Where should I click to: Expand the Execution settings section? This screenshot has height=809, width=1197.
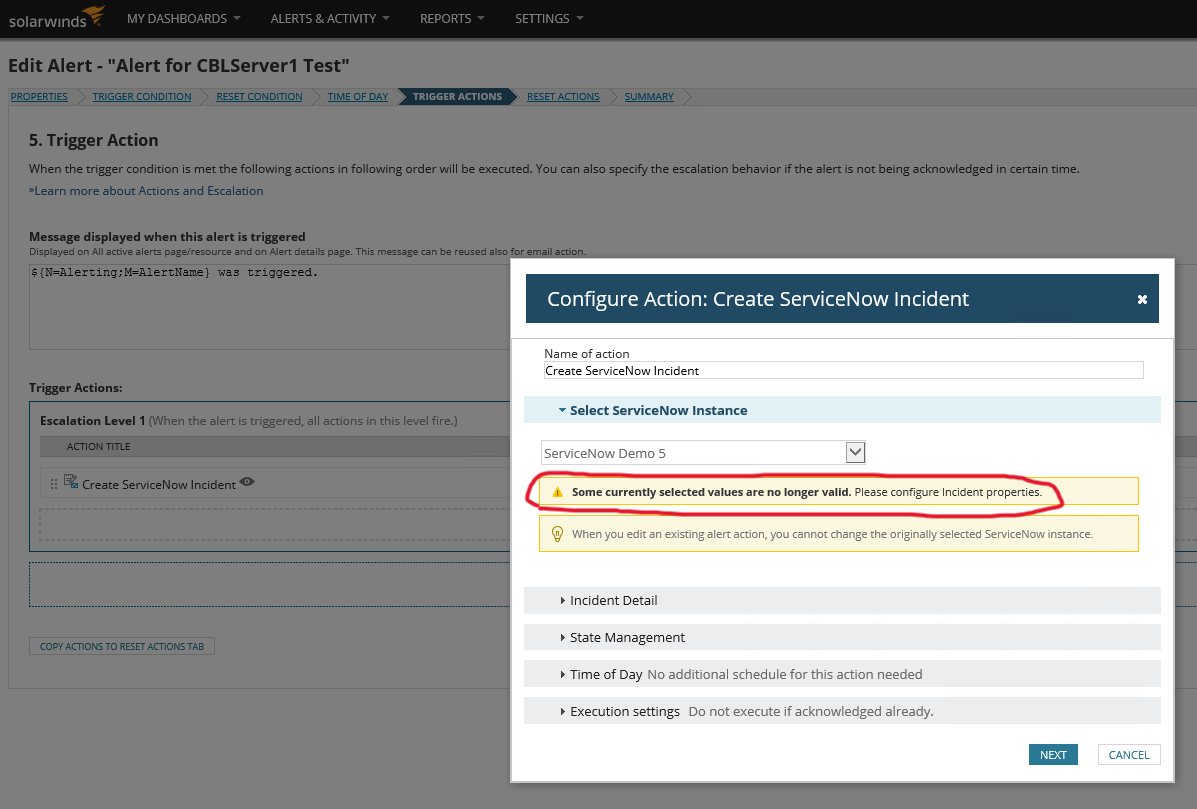(842, 711)
